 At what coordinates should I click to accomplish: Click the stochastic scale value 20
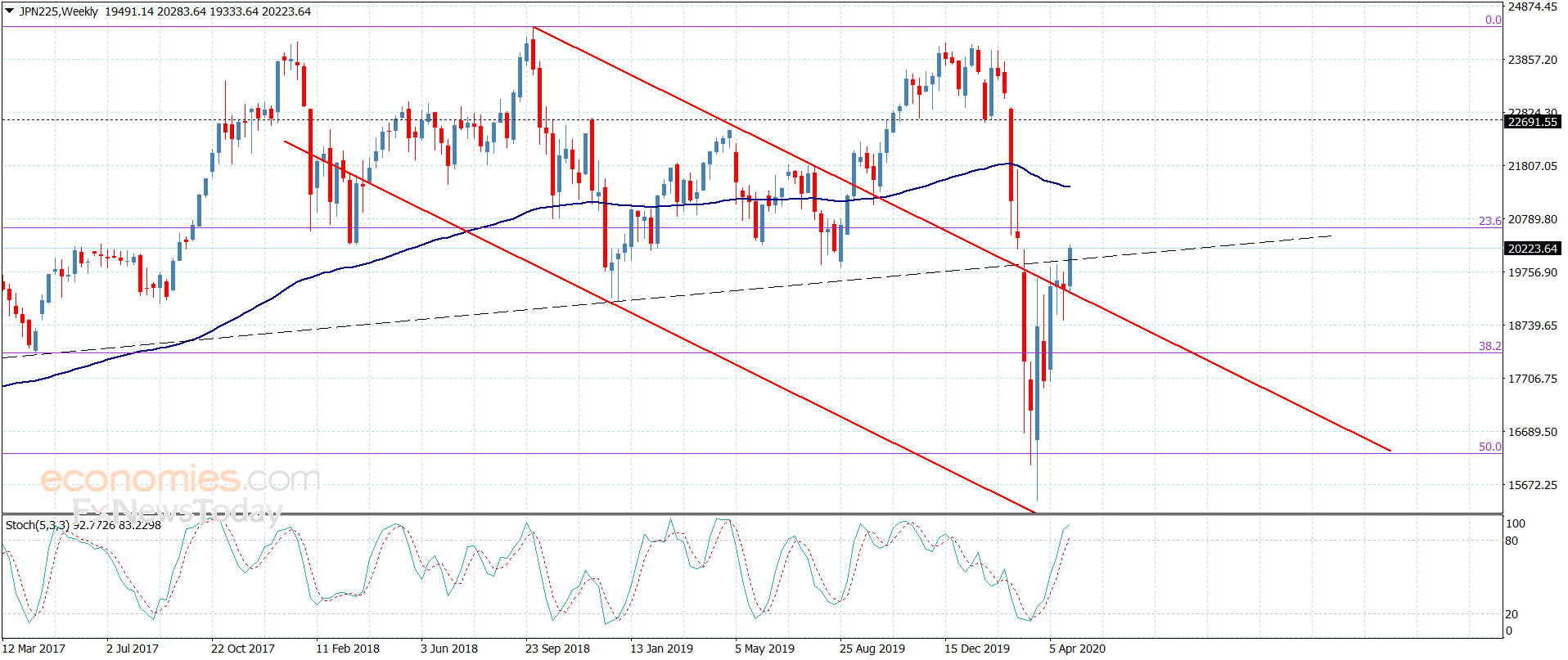[x=1512, y=614]
